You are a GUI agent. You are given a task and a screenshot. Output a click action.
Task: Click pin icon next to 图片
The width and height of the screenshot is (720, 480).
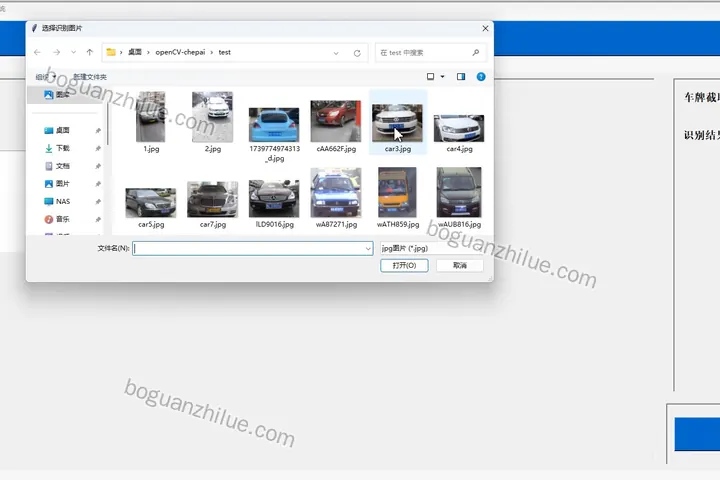click(x=98, y=184)
